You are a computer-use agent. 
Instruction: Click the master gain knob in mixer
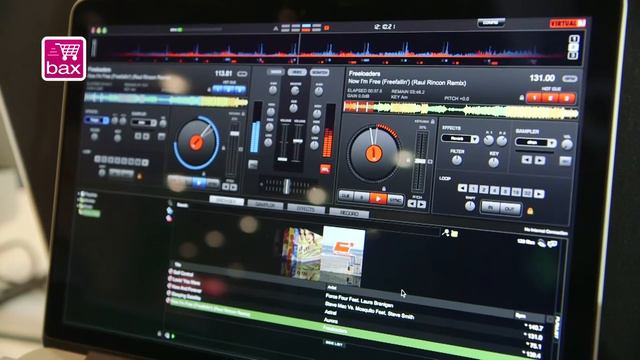click(296, 91)
